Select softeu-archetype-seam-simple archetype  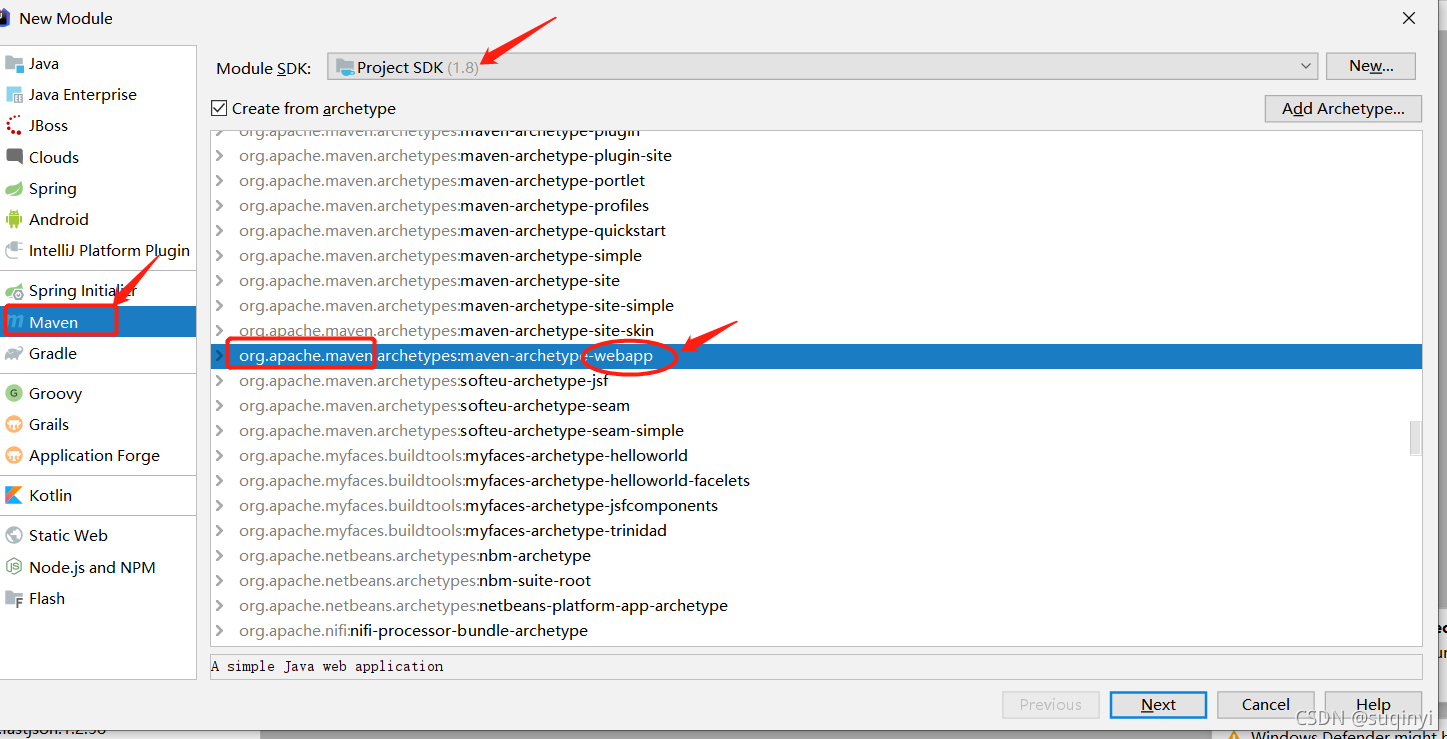[x=816, y=431]
